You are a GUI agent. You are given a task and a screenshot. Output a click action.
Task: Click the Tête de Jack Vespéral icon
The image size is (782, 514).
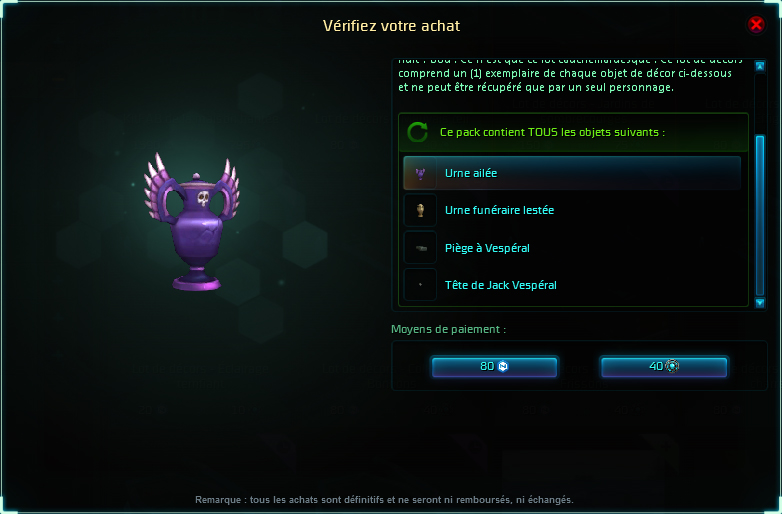420,285
